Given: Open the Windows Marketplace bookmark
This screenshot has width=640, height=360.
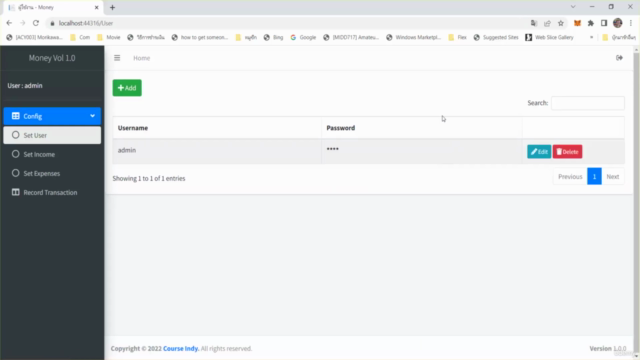Looking at the screenshot, I should [x=413, y=37].
